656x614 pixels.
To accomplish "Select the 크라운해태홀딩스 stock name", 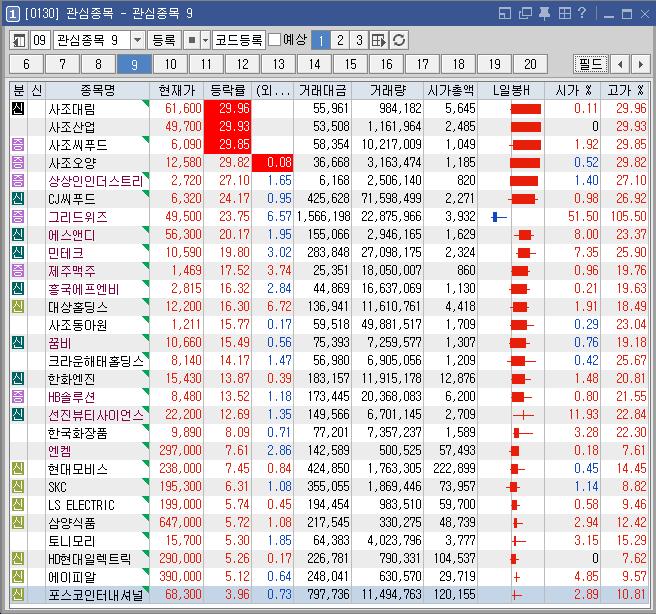I will pyautogui.click(x=95, y=361).
